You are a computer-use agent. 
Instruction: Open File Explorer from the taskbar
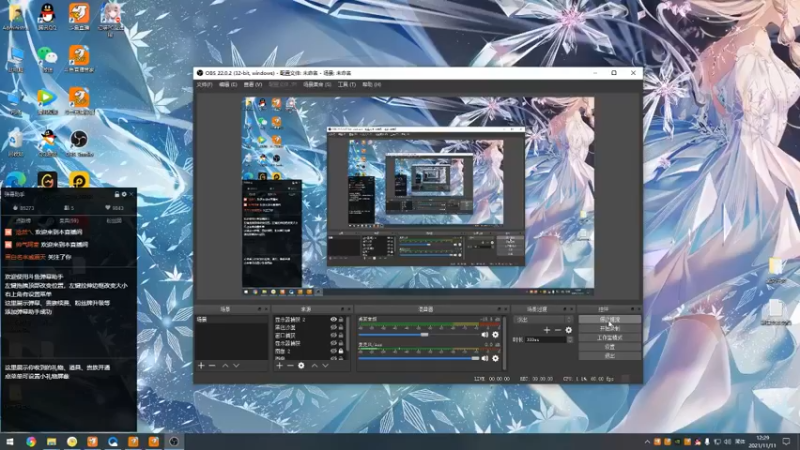52,441
